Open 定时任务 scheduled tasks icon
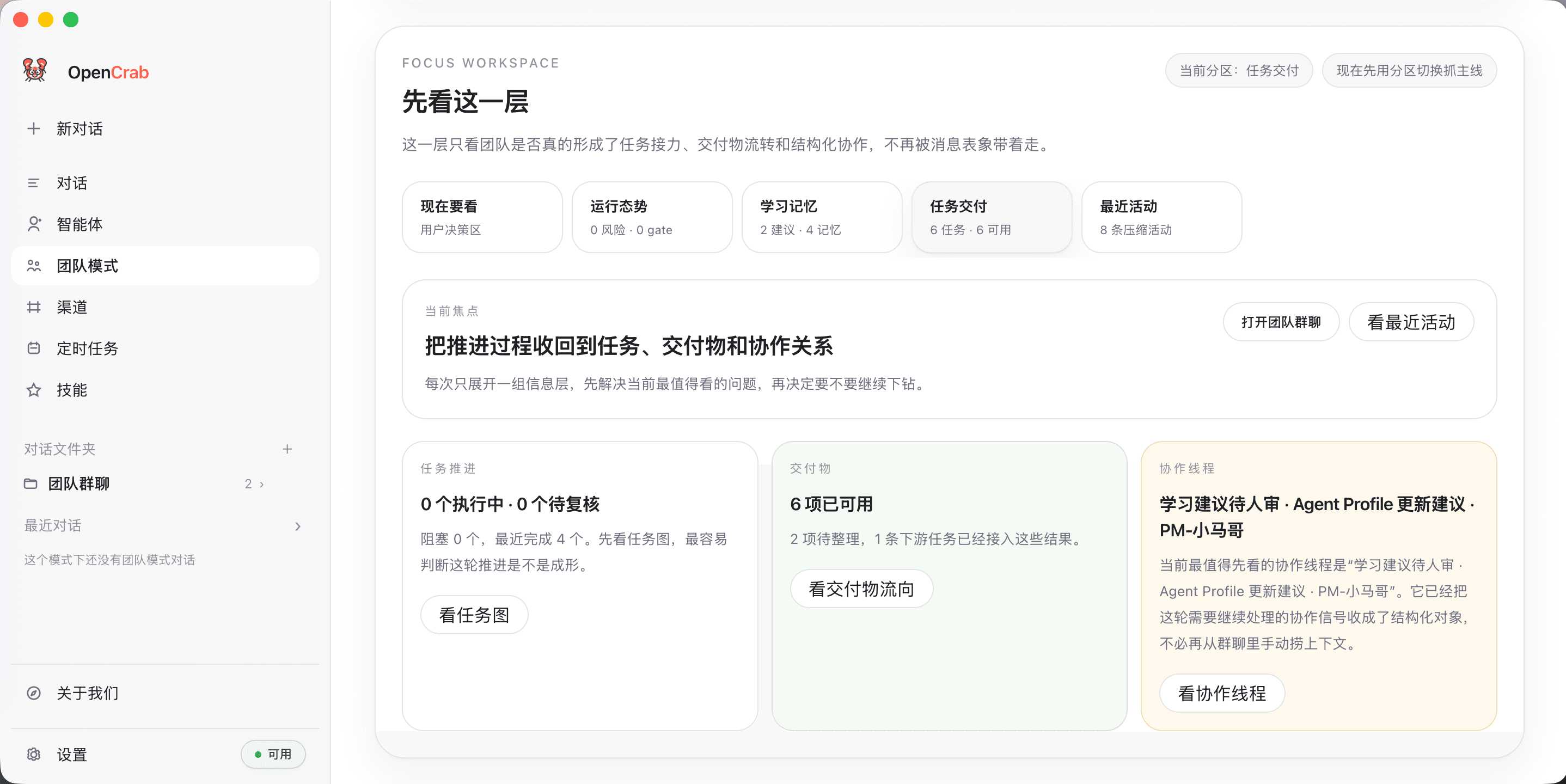The image size is (1566, 784). click(x=33, y=349)
